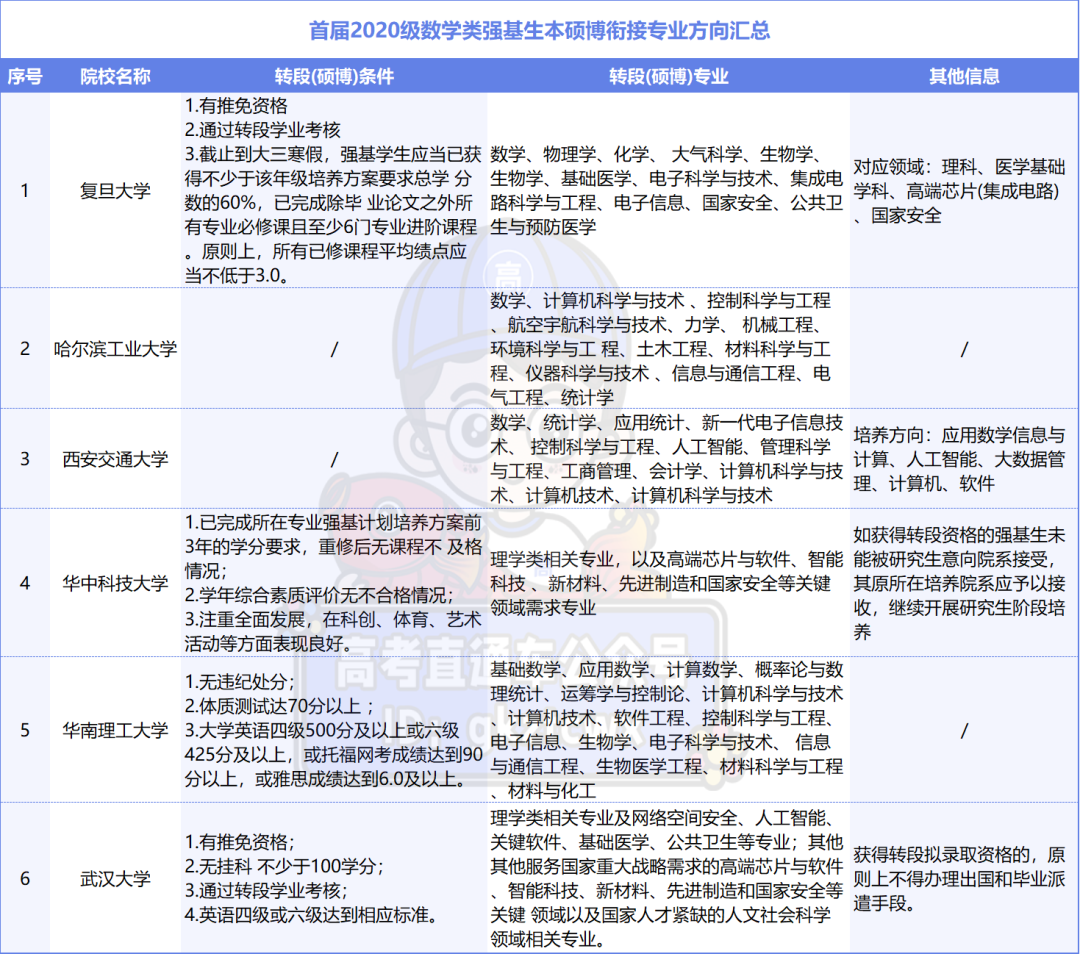The image size is (1080, 954).
Task: Click the 转段(硕博)条件 column header
Action: [x=332, y=76]
